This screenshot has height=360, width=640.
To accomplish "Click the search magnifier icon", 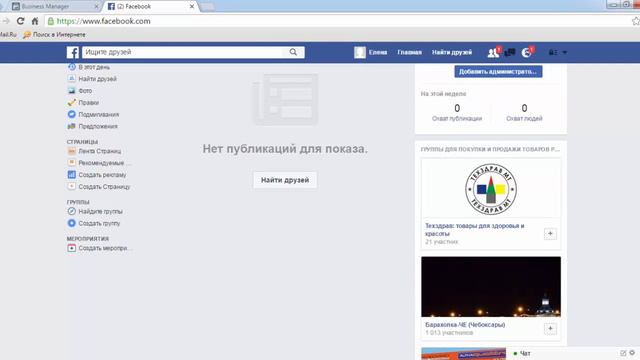I will (x=293, y=52).
